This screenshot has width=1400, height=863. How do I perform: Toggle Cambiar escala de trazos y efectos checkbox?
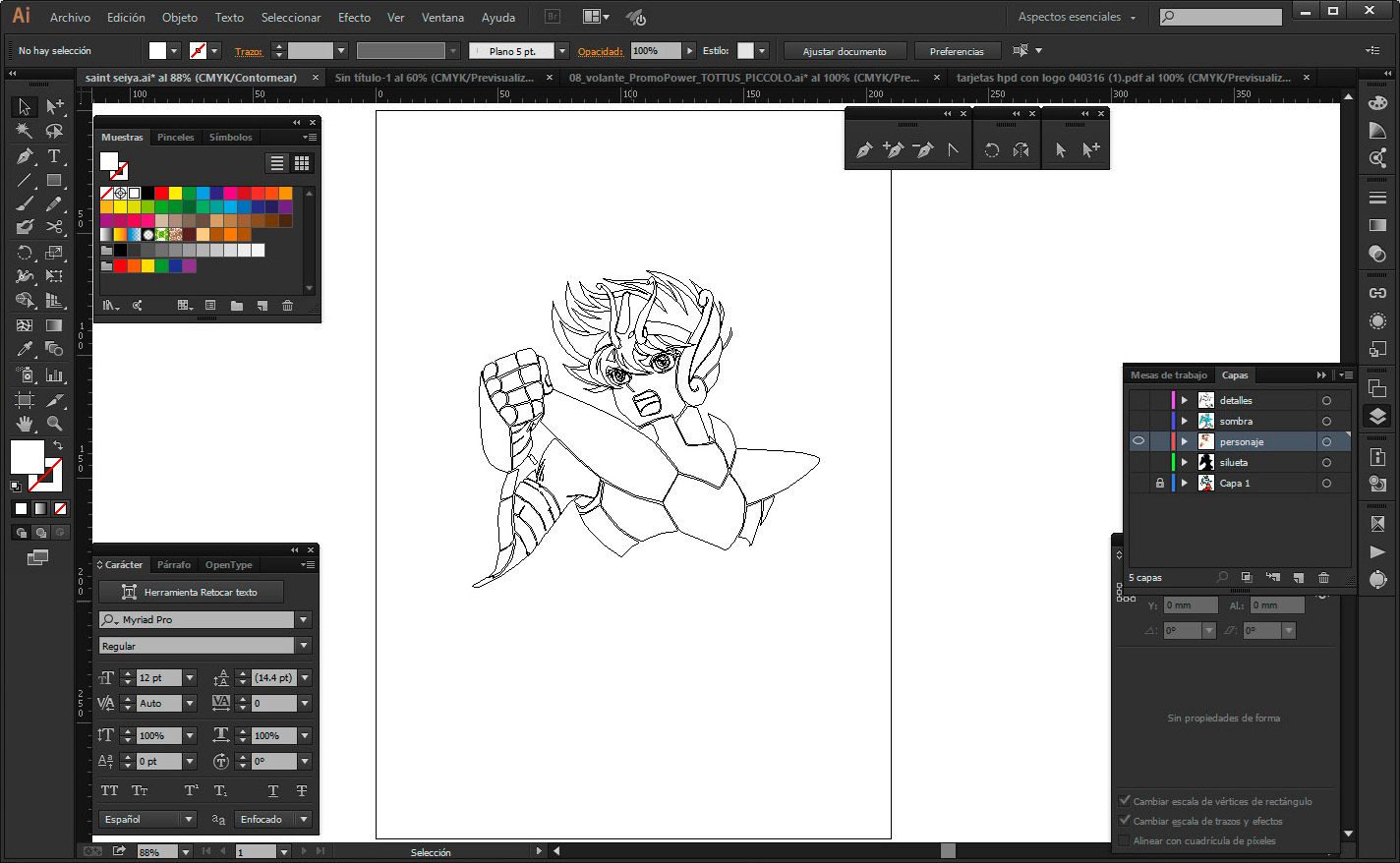(1125, 821)
